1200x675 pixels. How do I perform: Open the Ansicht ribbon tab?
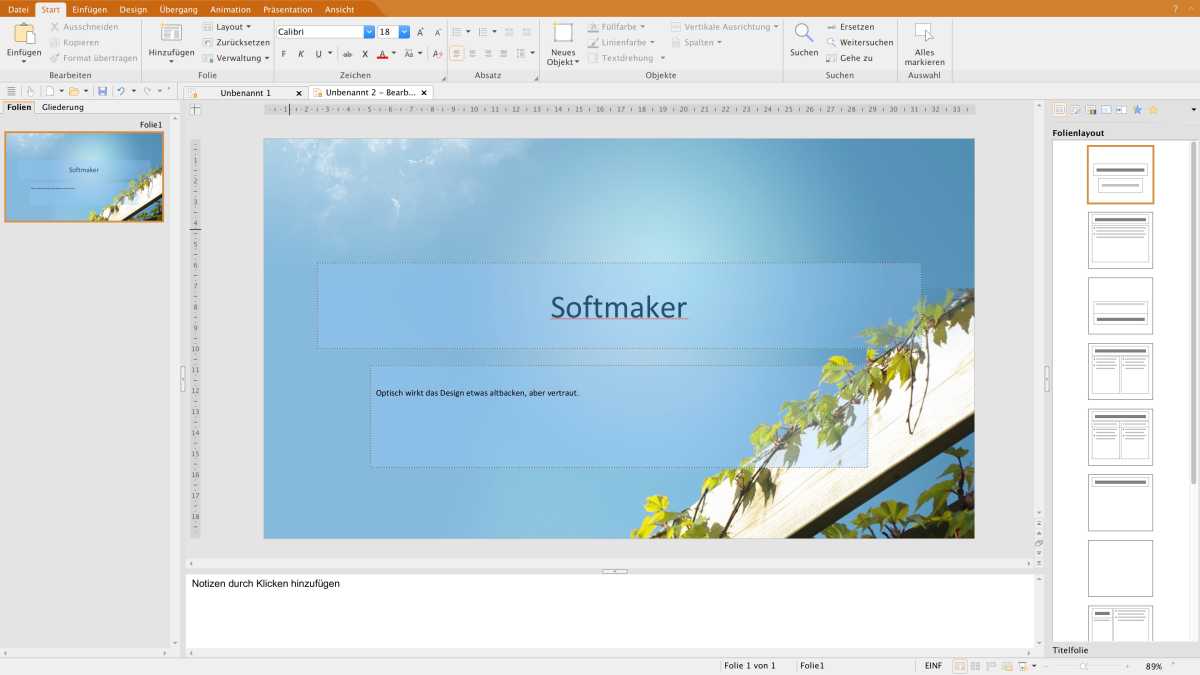(340, 9)
